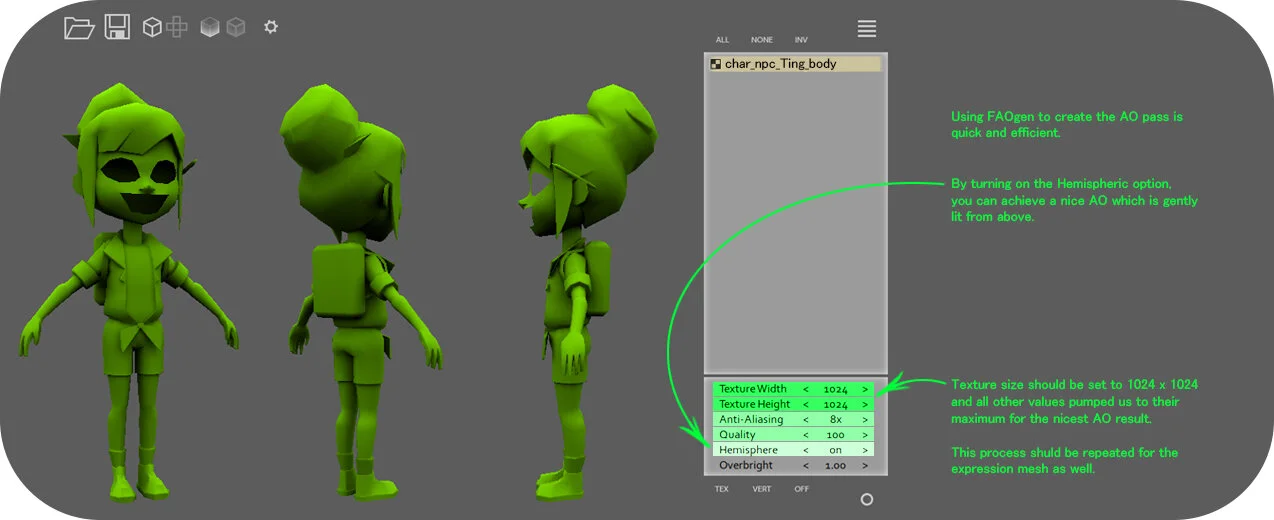Viewport: 1274px width, 520px height.
Task: Click the front-view character model
Action: pos(130,290)
